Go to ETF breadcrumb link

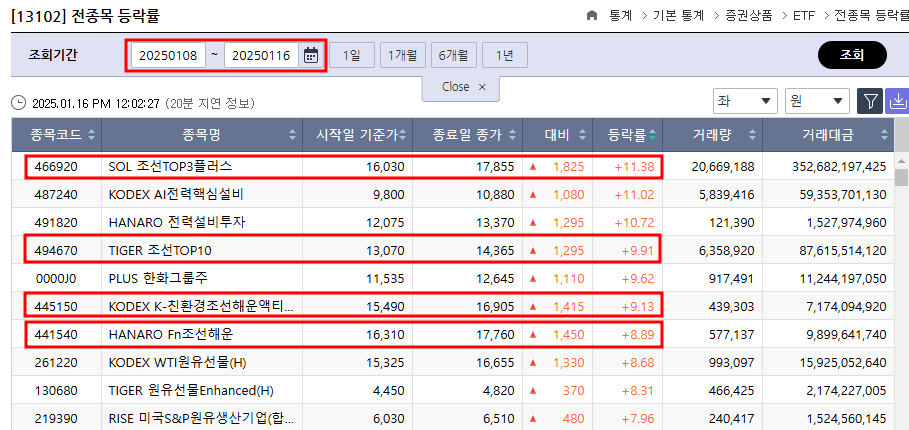click(x=803, y=16)
